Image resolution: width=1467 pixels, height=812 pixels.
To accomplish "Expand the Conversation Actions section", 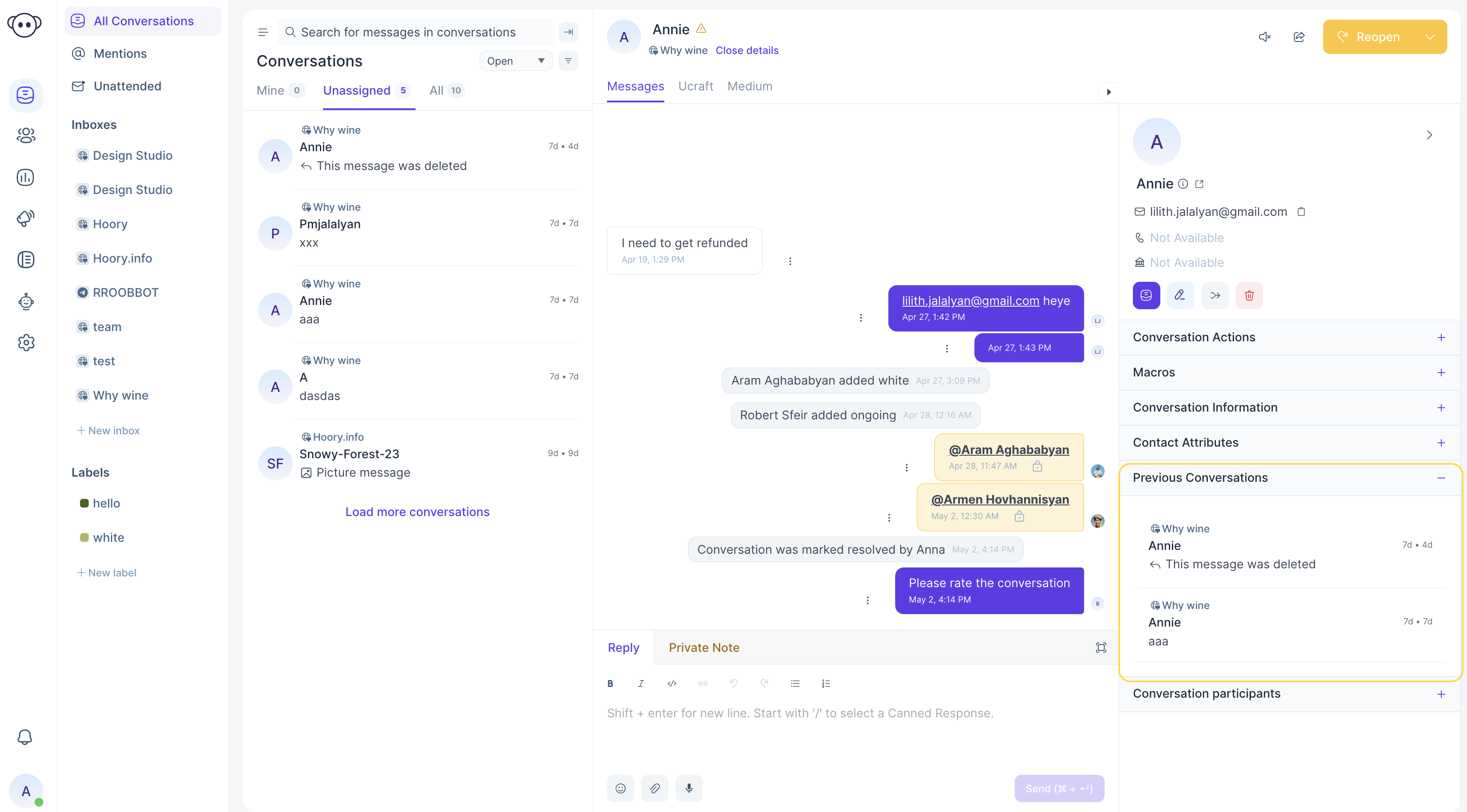I will tap(1440, 337).
